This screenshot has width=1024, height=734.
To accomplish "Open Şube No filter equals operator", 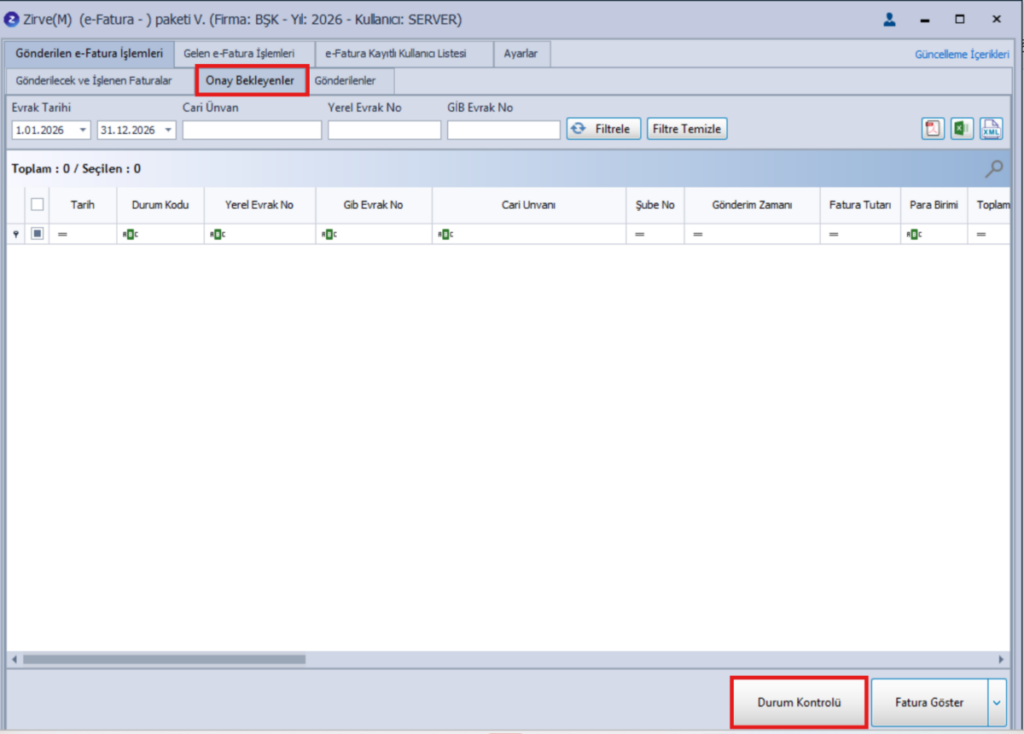I will [639, 234].
